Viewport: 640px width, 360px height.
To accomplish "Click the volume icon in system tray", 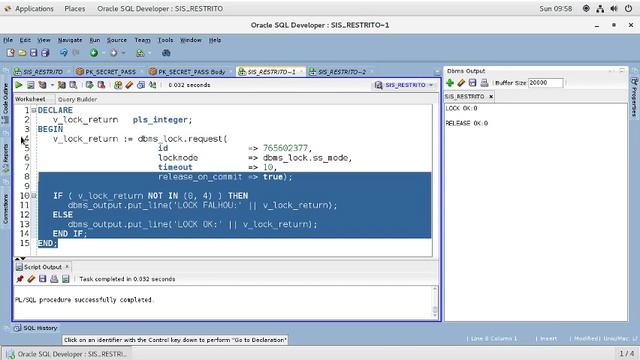I will (614, 9).
